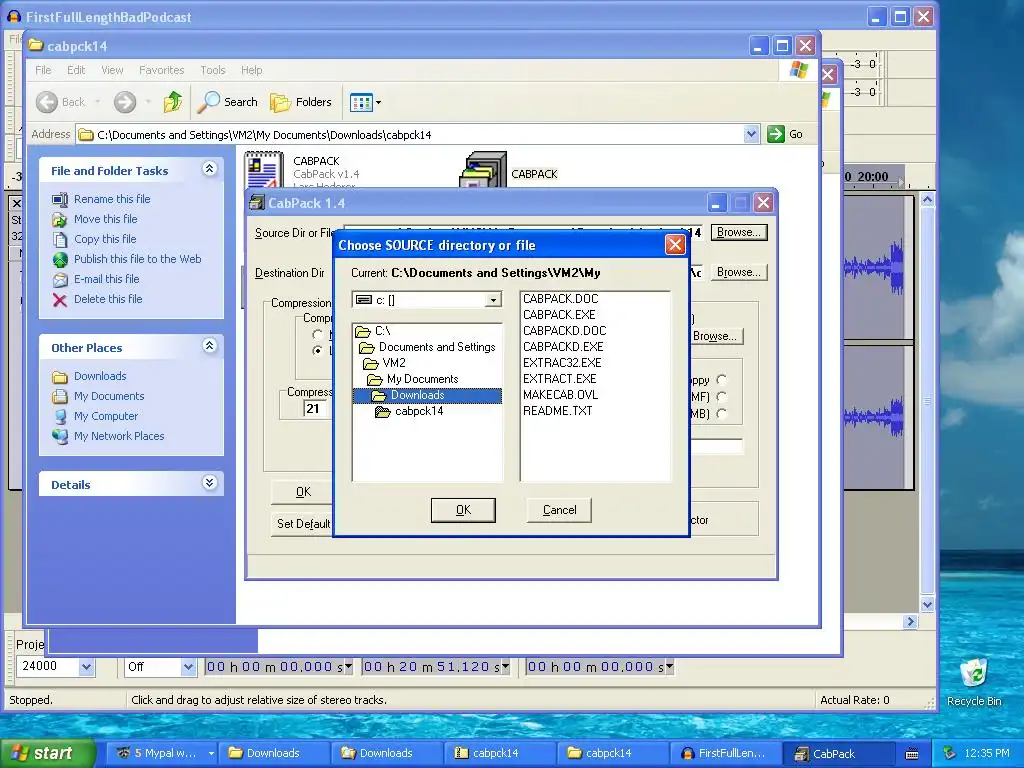Select My Documents folder in tree
1024x768 pixels.
click(413, 379)
